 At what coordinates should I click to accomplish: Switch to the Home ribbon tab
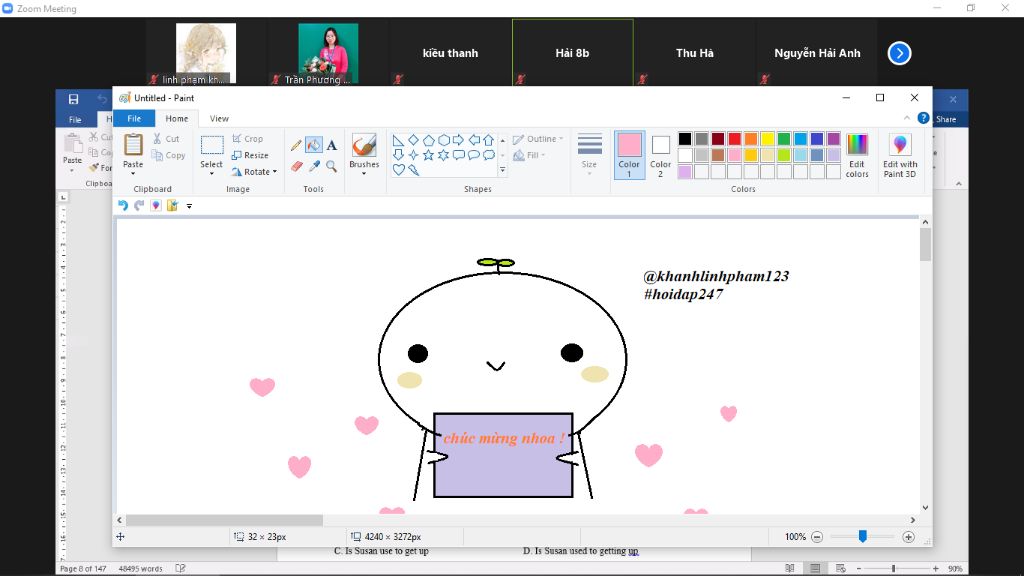coord(176,118)
